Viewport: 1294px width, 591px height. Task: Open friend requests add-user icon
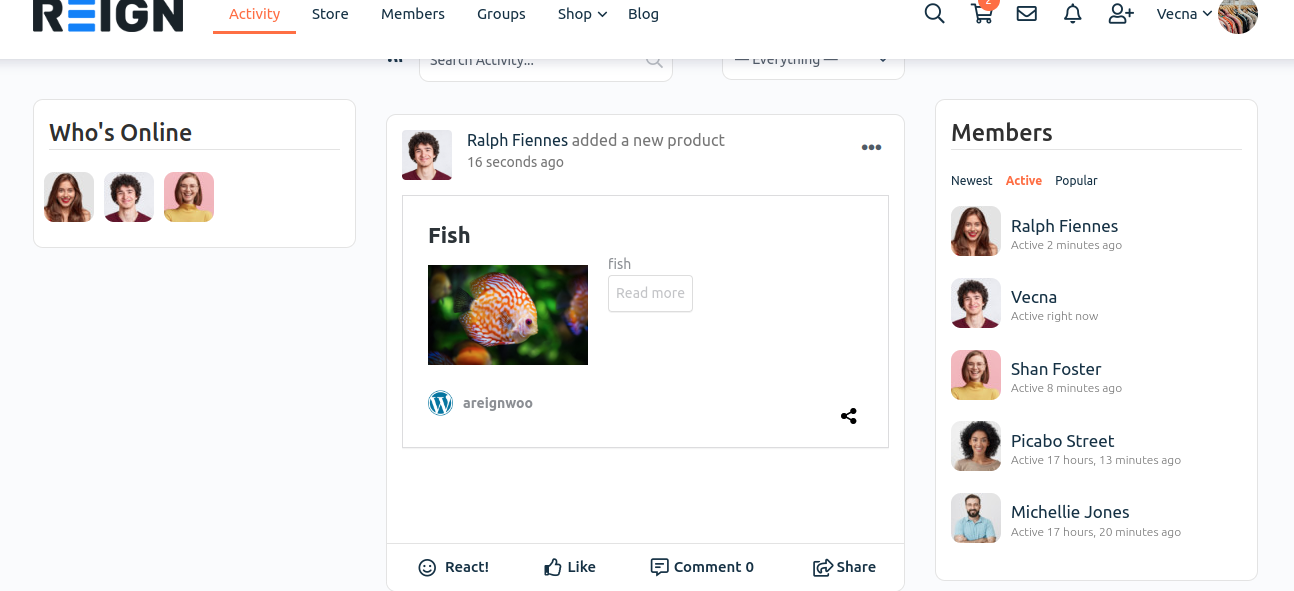coord(1121,14)
